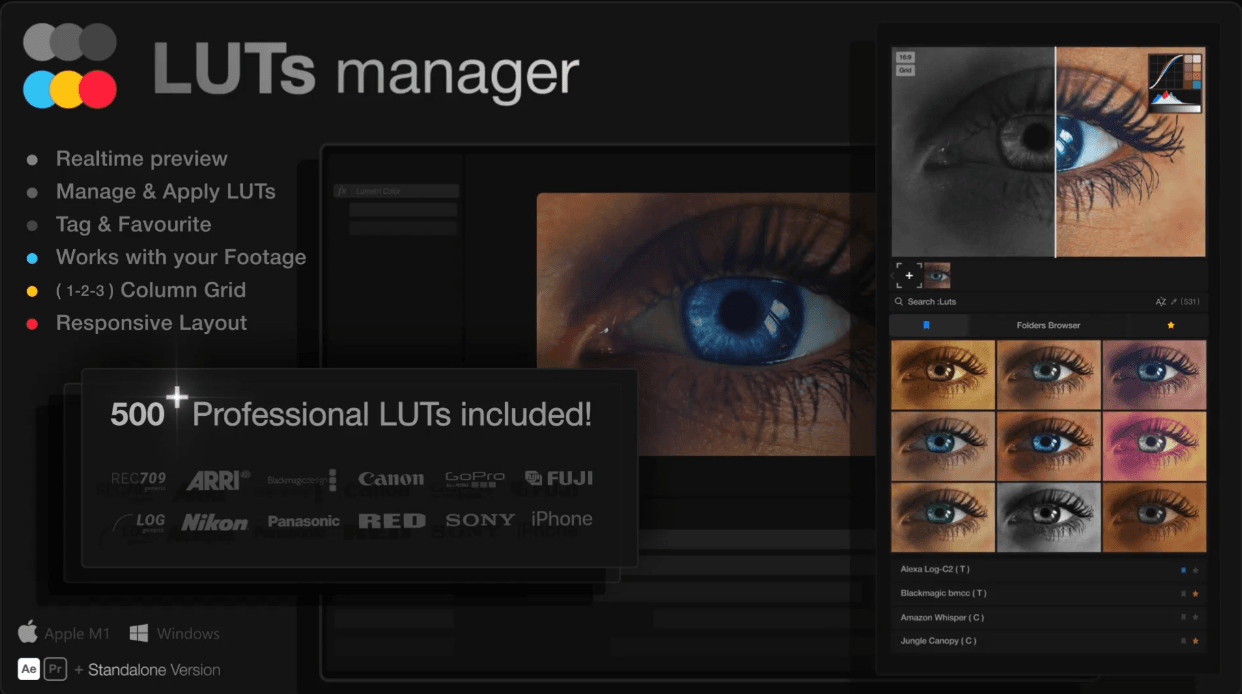This screenshot has height=694, width=1242.
Task: Click the pin icon next to (531)
Action: [1173, 301]
